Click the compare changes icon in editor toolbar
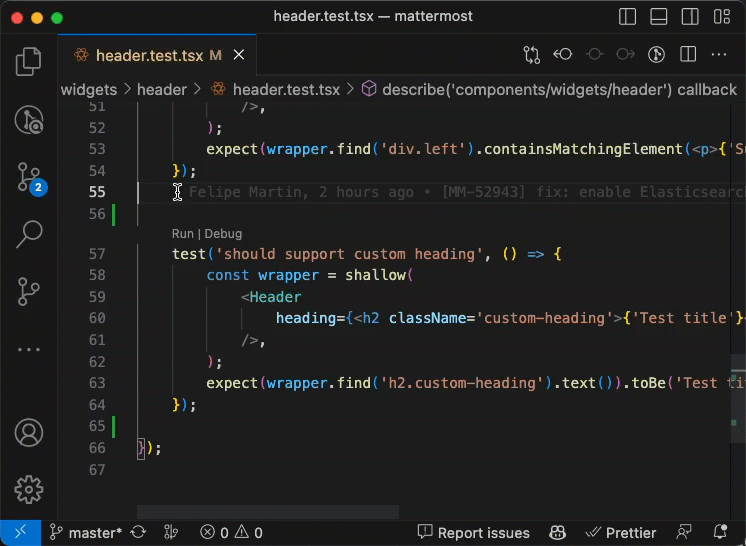This screenshot has width=746, height=546. (x=531, y=55)
